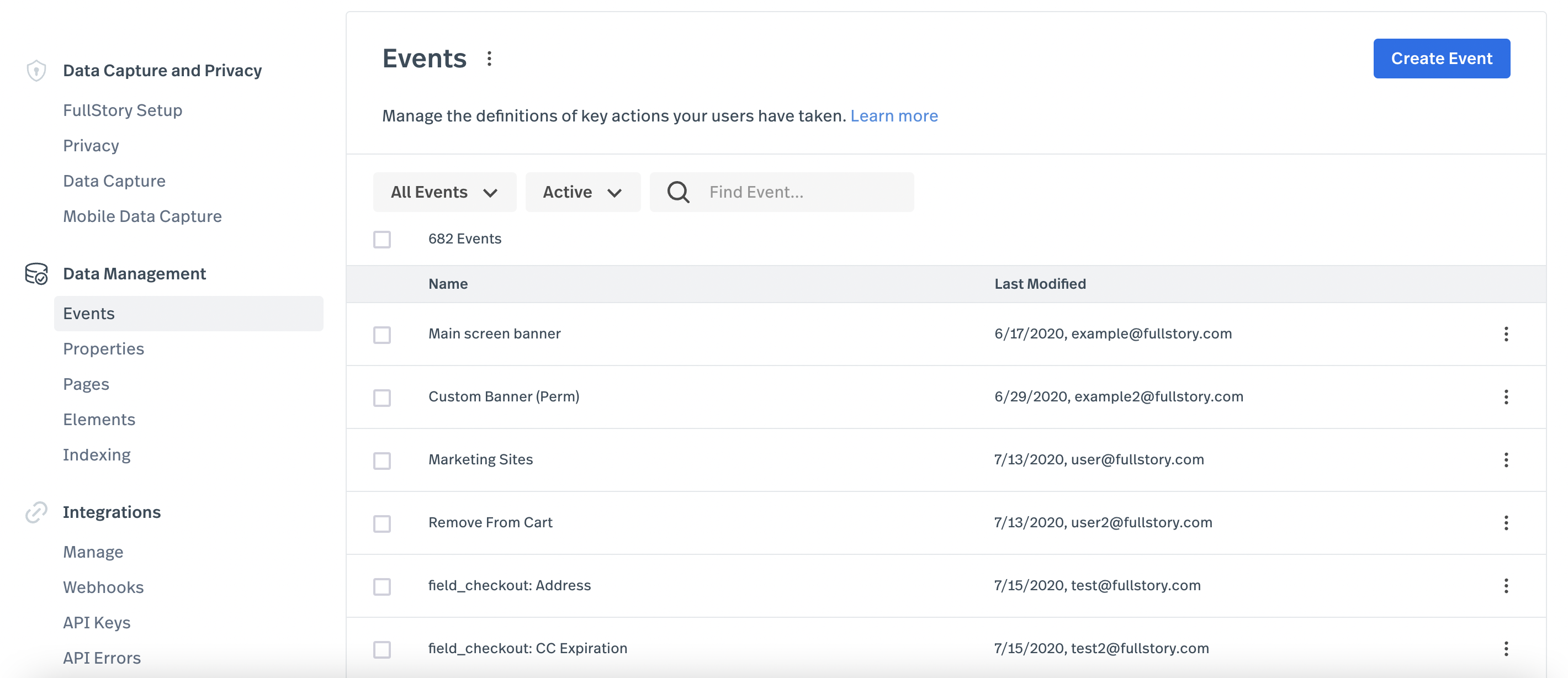This screenshot has height=678, width=1568.
Task: Click Data Capture and Privacy shield icon
Action: pos(36,71)
